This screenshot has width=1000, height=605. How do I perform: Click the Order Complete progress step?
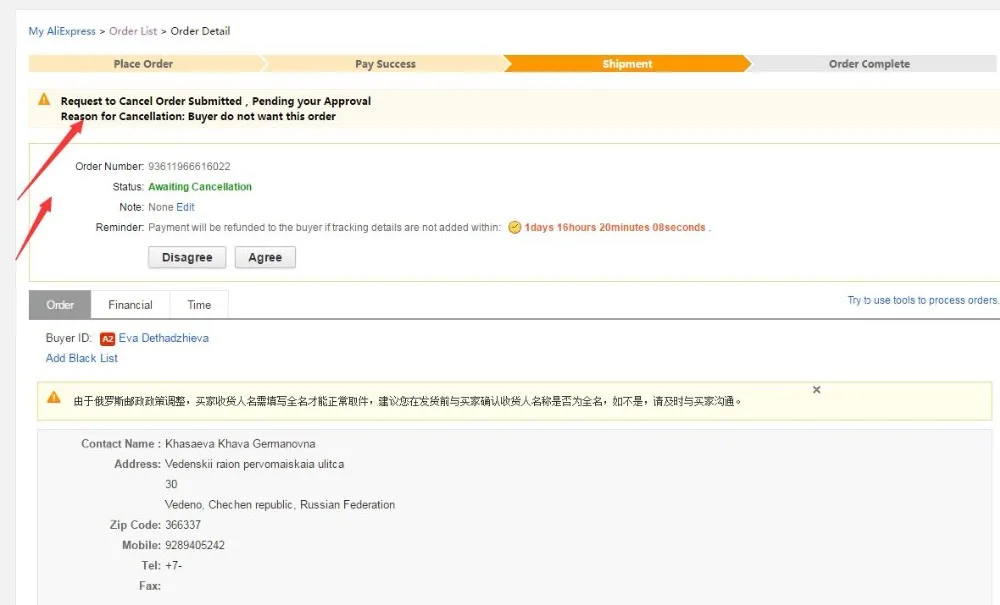click(x=869, y=64)
